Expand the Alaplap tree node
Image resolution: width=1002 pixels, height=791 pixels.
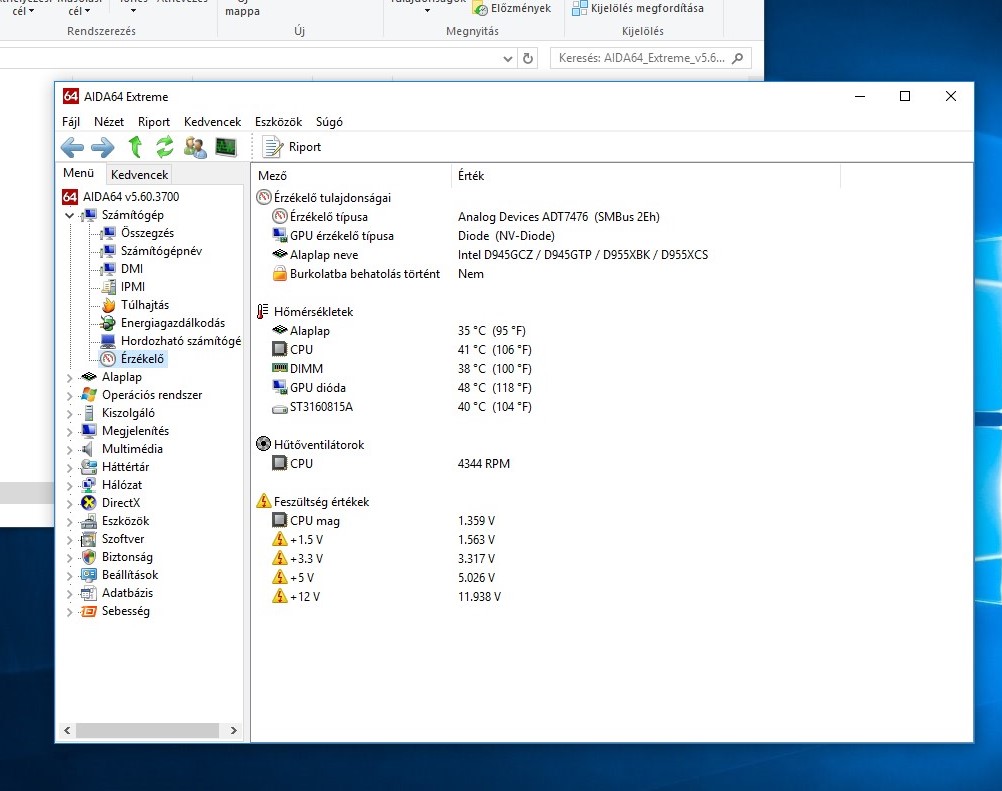click(x=70, y=378)
